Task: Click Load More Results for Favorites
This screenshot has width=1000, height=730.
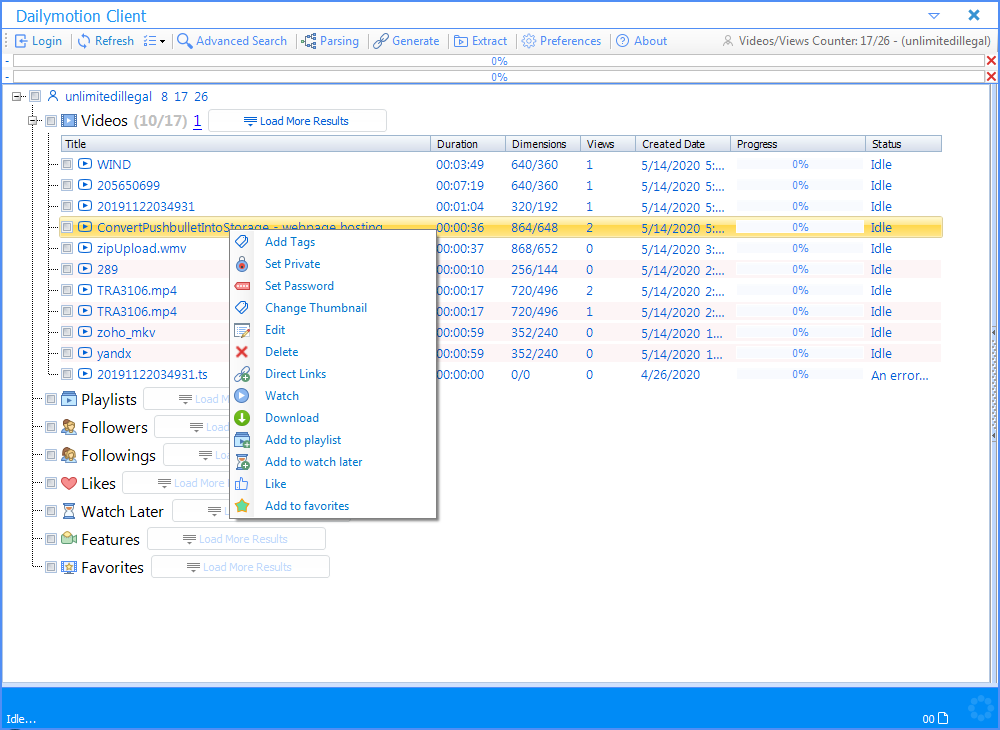Action: click(x=240, y=567)
